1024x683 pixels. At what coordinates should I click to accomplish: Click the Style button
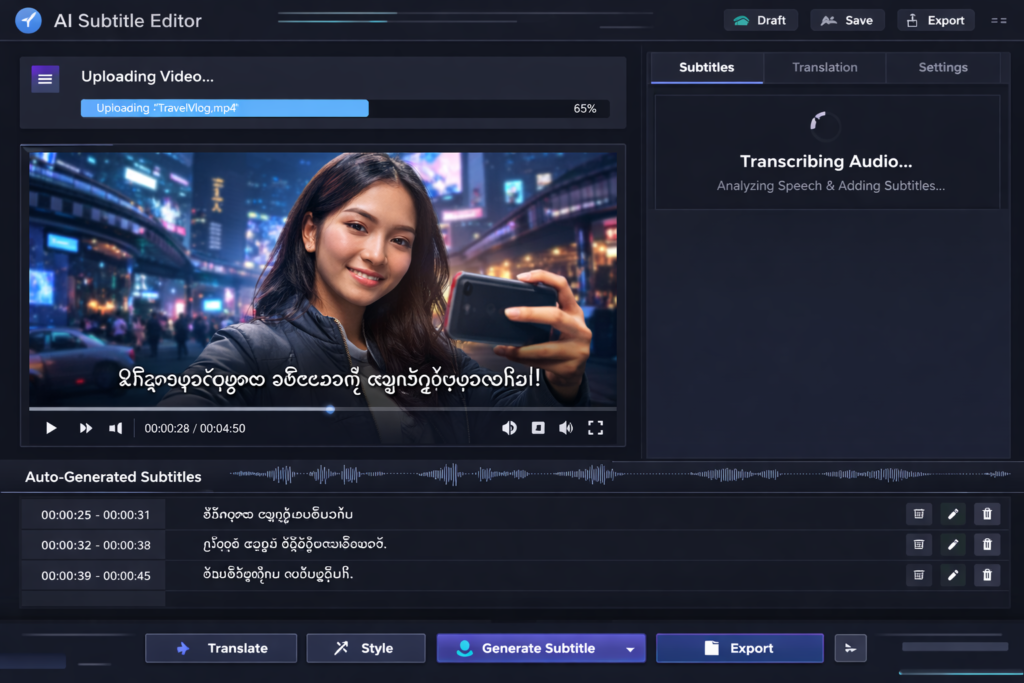pyautogui.click(x=362, y=648)
